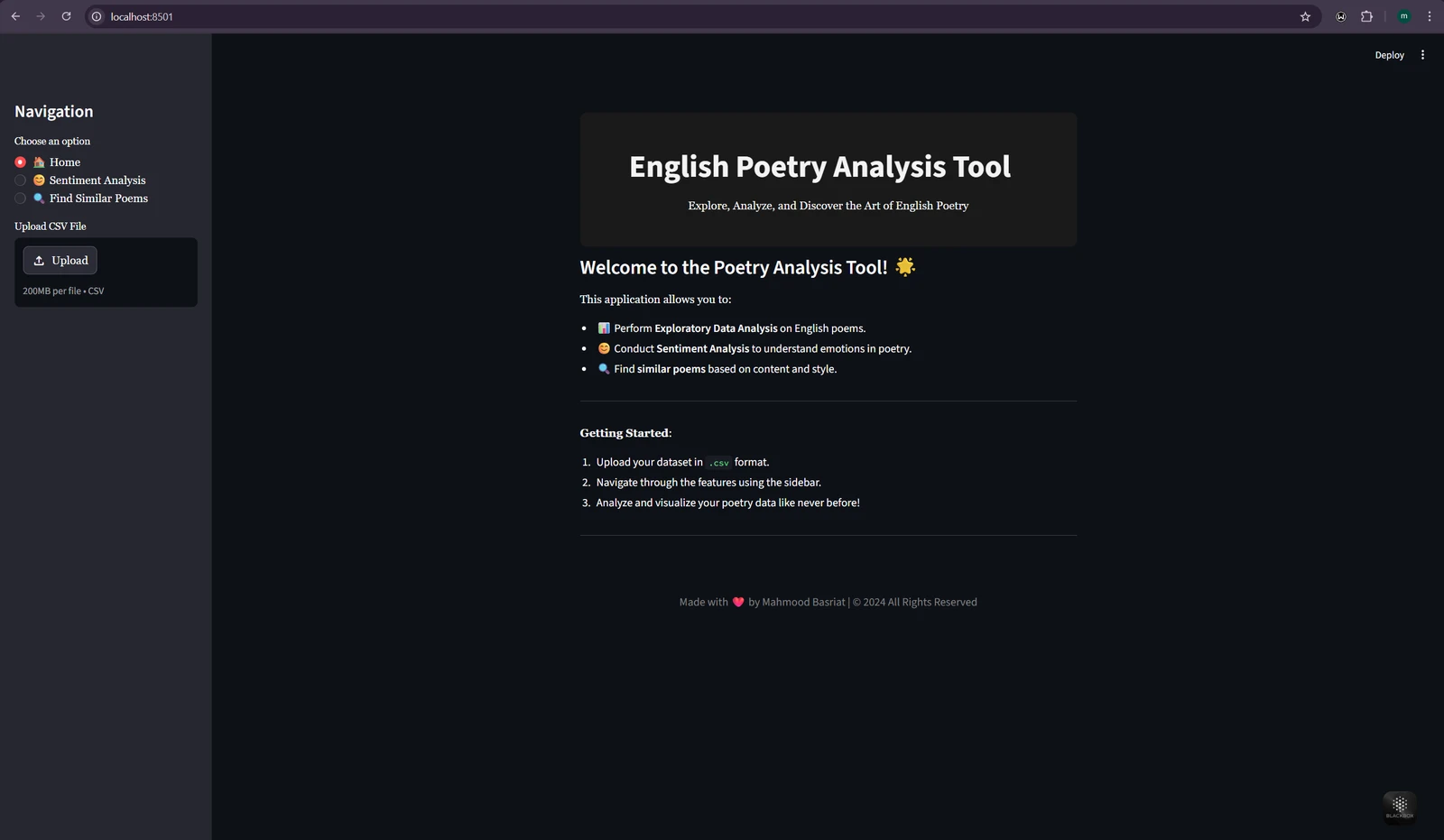Click the "Welcome to the Poetry Analysis Tool!" heading
This screenshot has height=840, width=1444.
pos(748,267)
